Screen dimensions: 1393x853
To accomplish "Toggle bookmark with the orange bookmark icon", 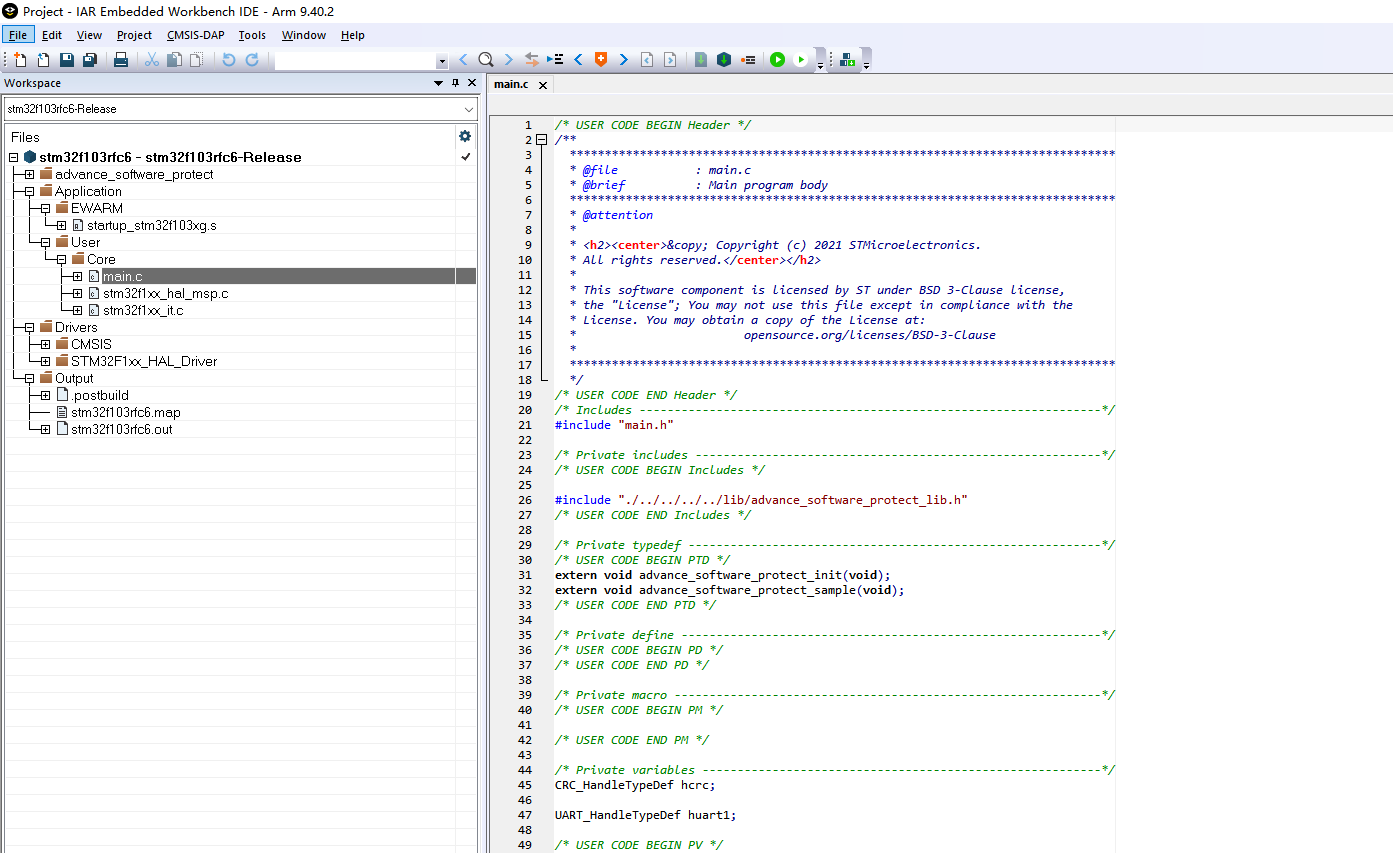I will [x=600, y=60].
